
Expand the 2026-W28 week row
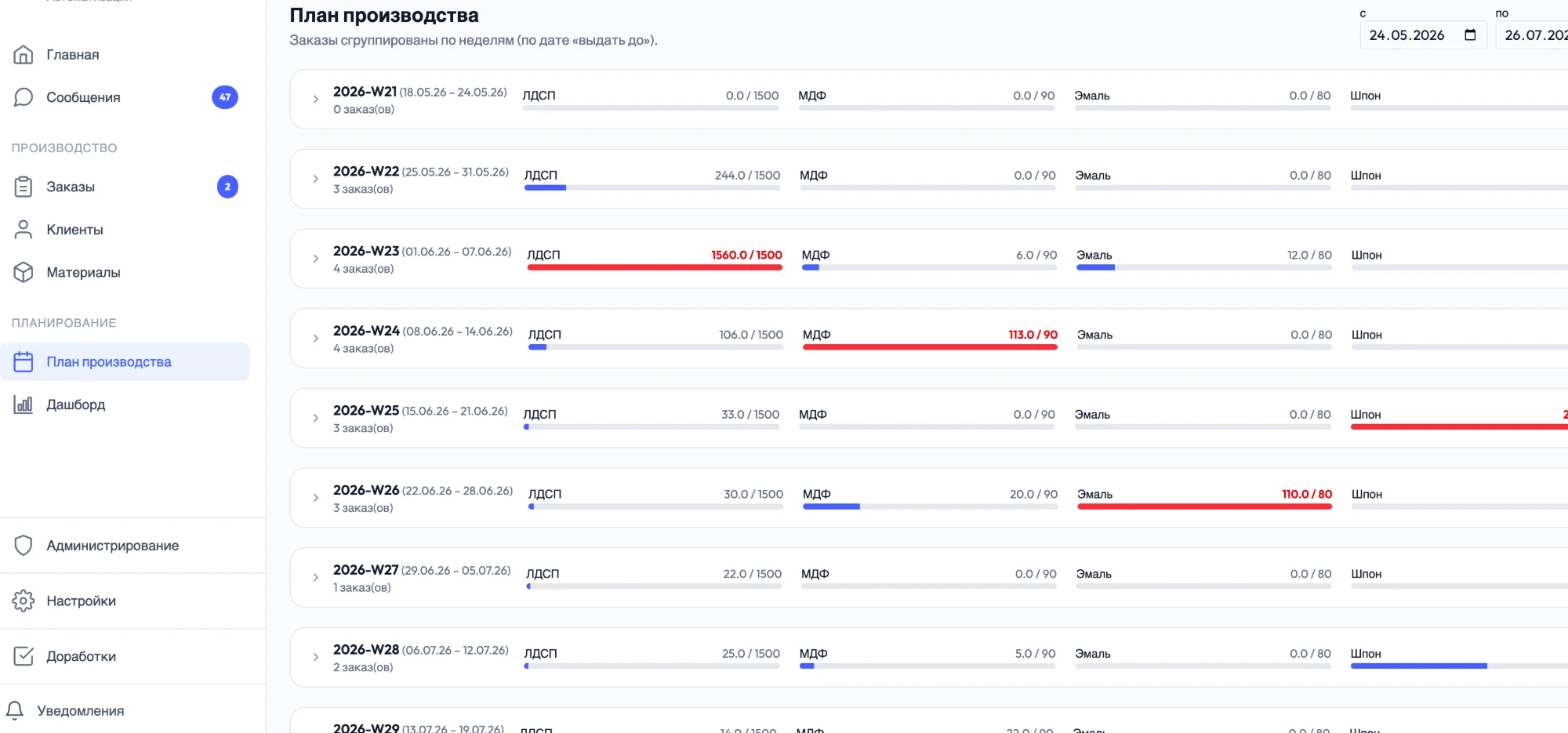pos(316,657)
